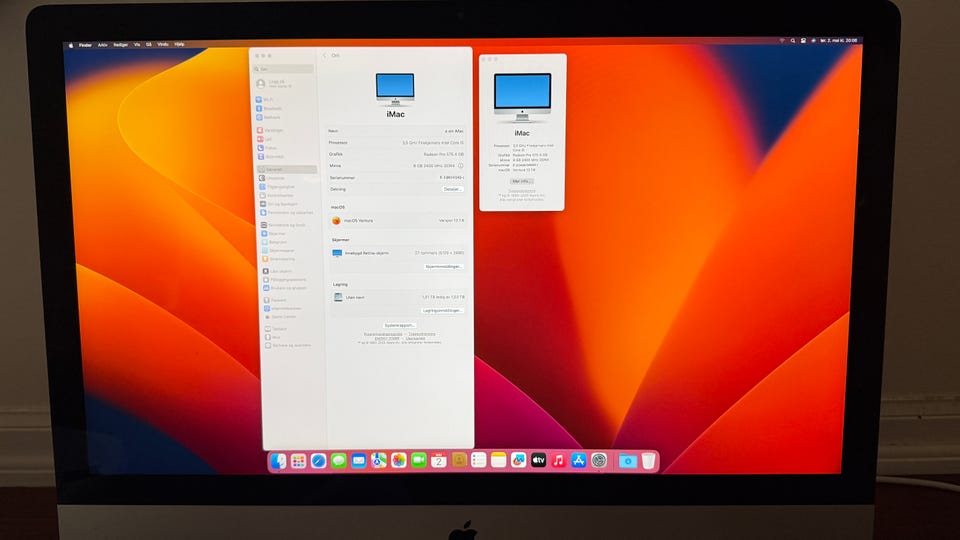The width and height of the screenshot is (960, 540).
Task: Open the Trash in the Dock
Action: pos(648,460)
